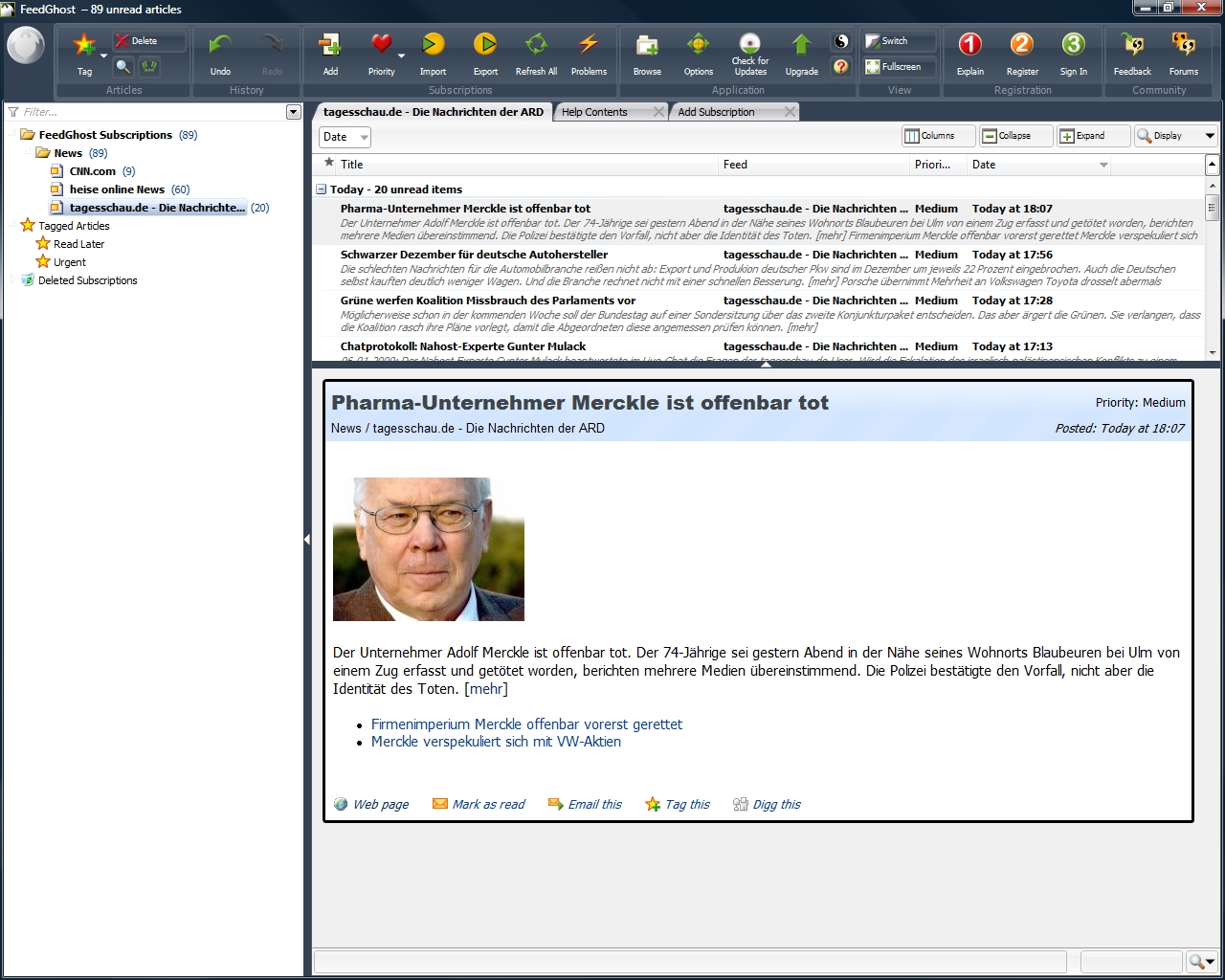Collapse the Today unread items group
The width and height of the screenshot is (1225, 980).
coord(322,189)
